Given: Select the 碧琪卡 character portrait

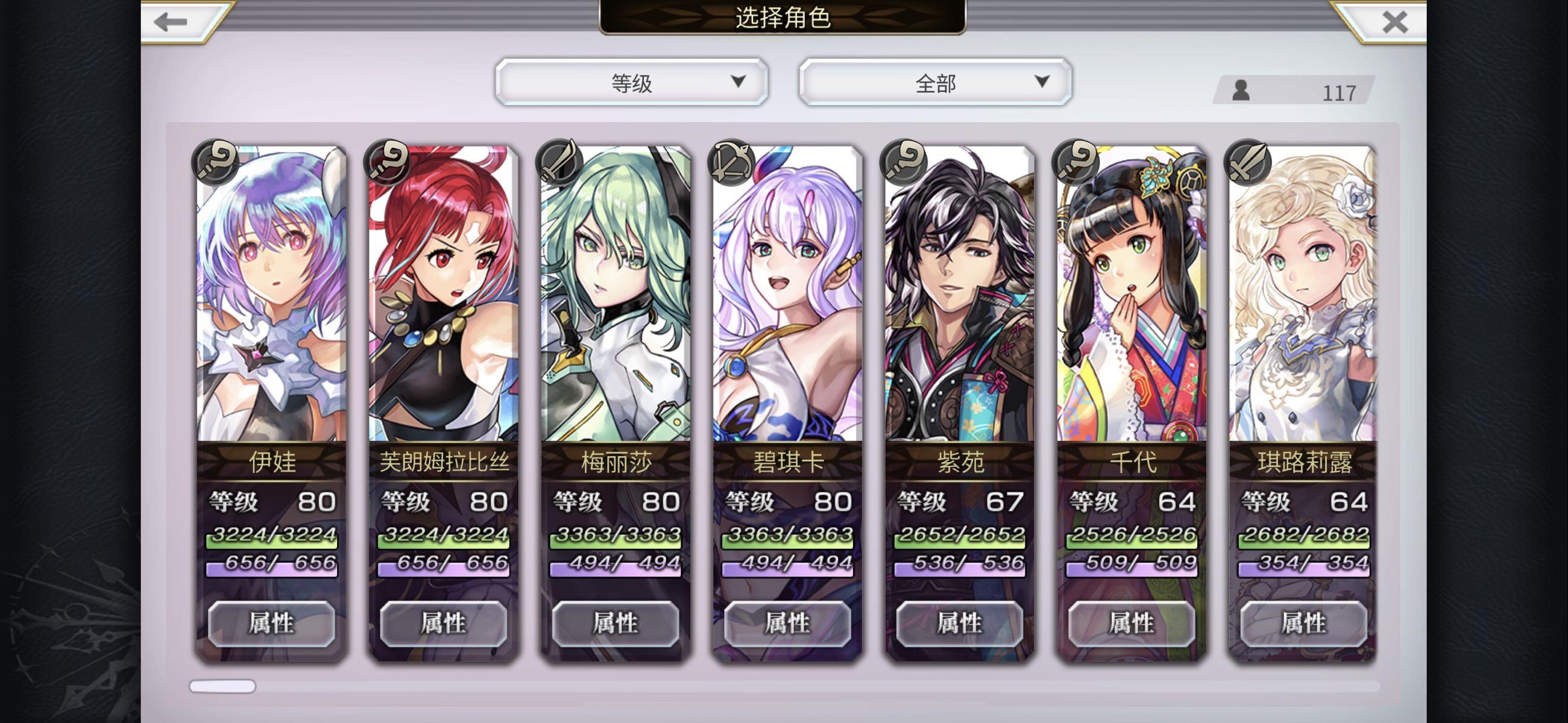Looking at the screenshot, I should click(788, 293).
